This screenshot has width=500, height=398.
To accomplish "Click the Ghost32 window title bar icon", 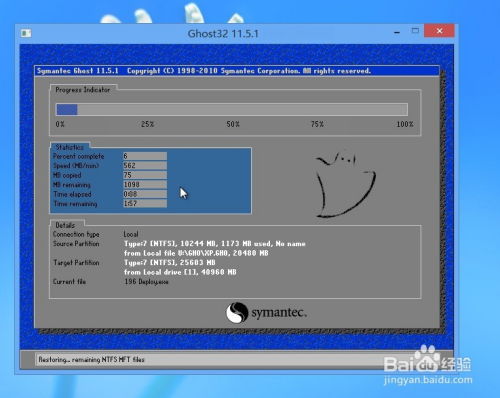I will pyautogui.click(x=26, y=33).
